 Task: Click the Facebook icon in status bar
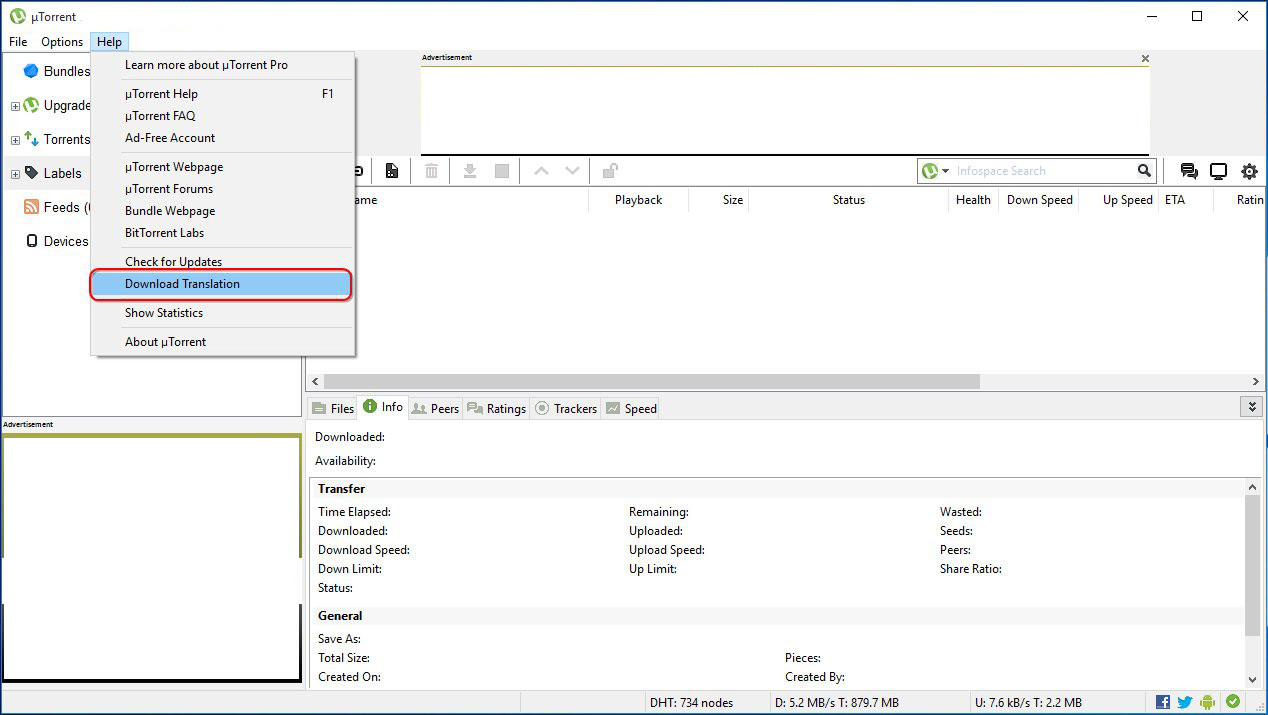point(1163,702)
